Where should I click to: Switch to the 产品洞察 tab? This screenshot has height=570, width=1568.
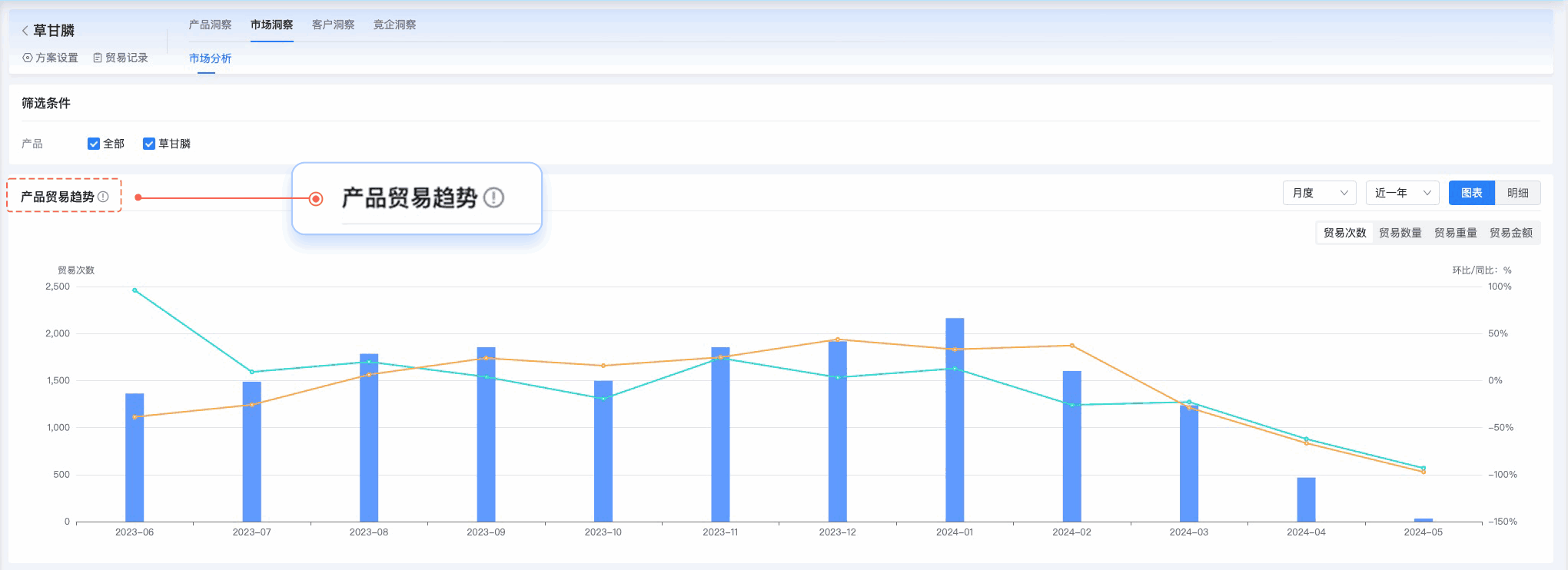point(210,25)
